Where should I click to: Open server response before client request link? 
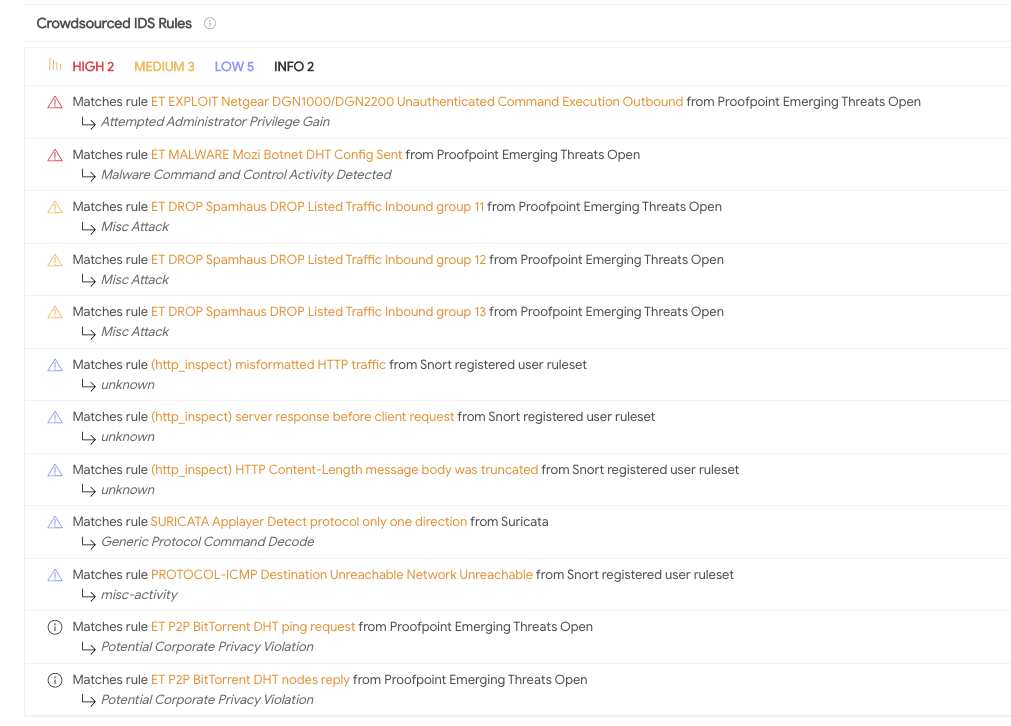pos(302,417)
